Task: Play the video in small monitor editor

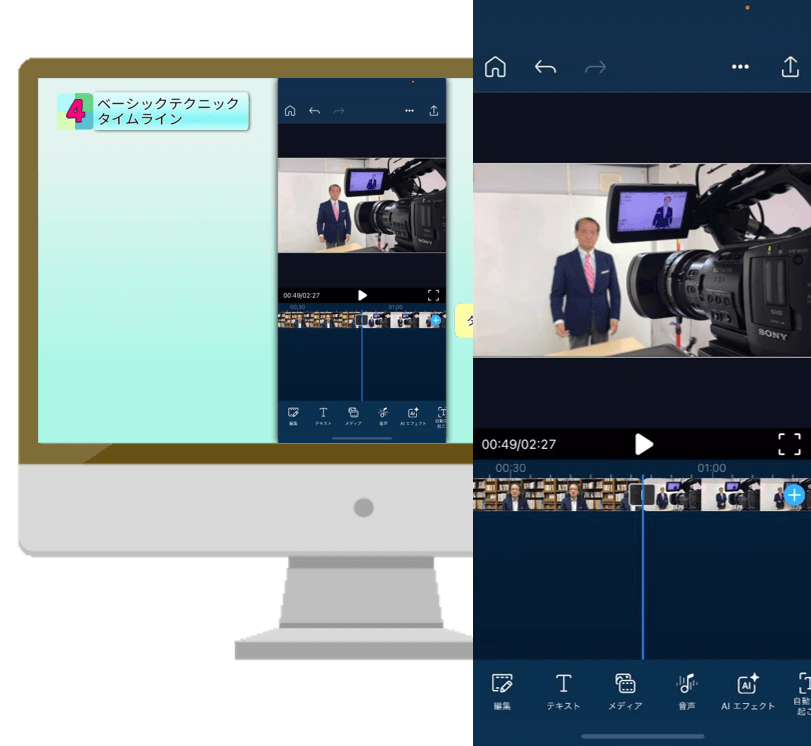Action: [362, 295]
